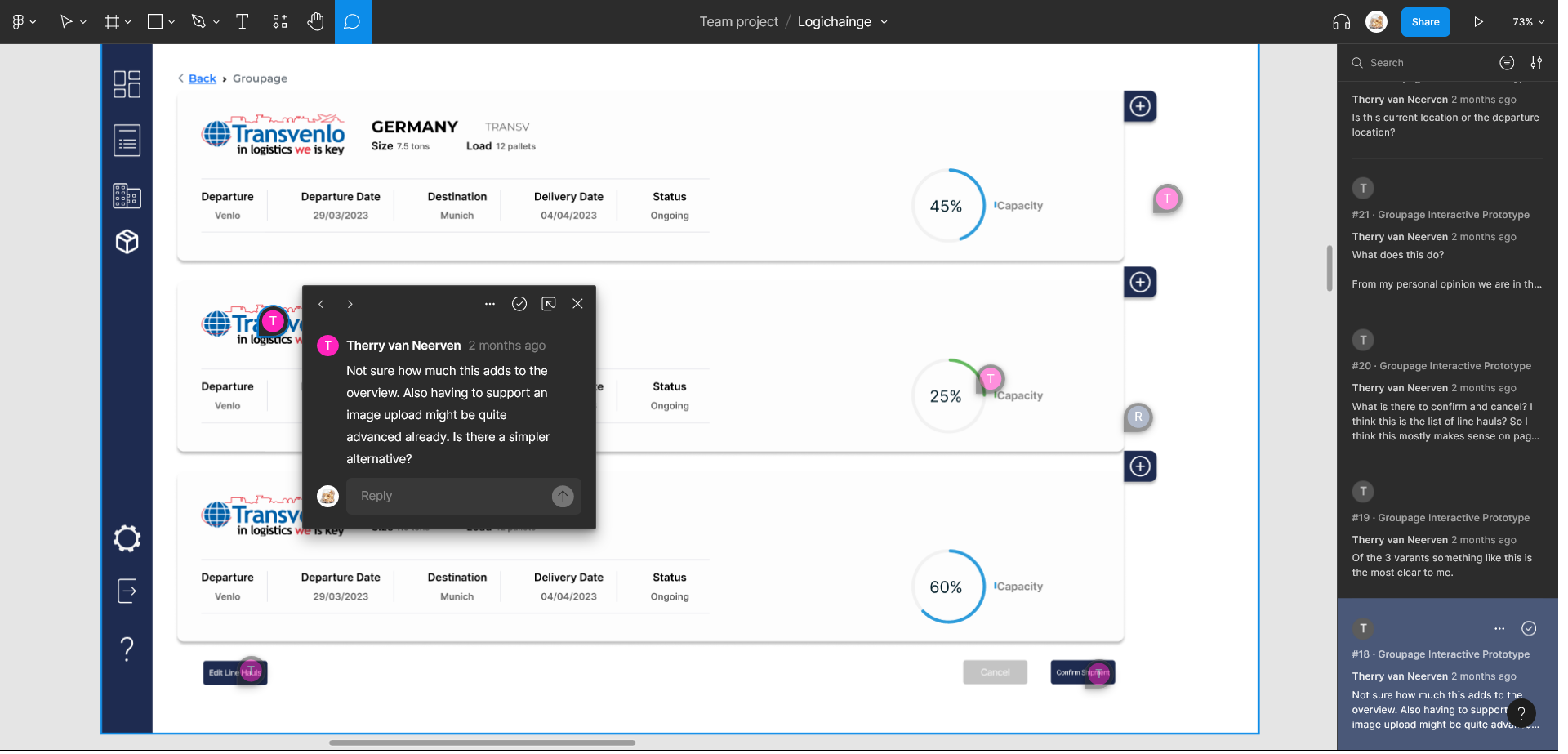
Task: Select the Text tool in toolbar
Action: tap(242, 22)
